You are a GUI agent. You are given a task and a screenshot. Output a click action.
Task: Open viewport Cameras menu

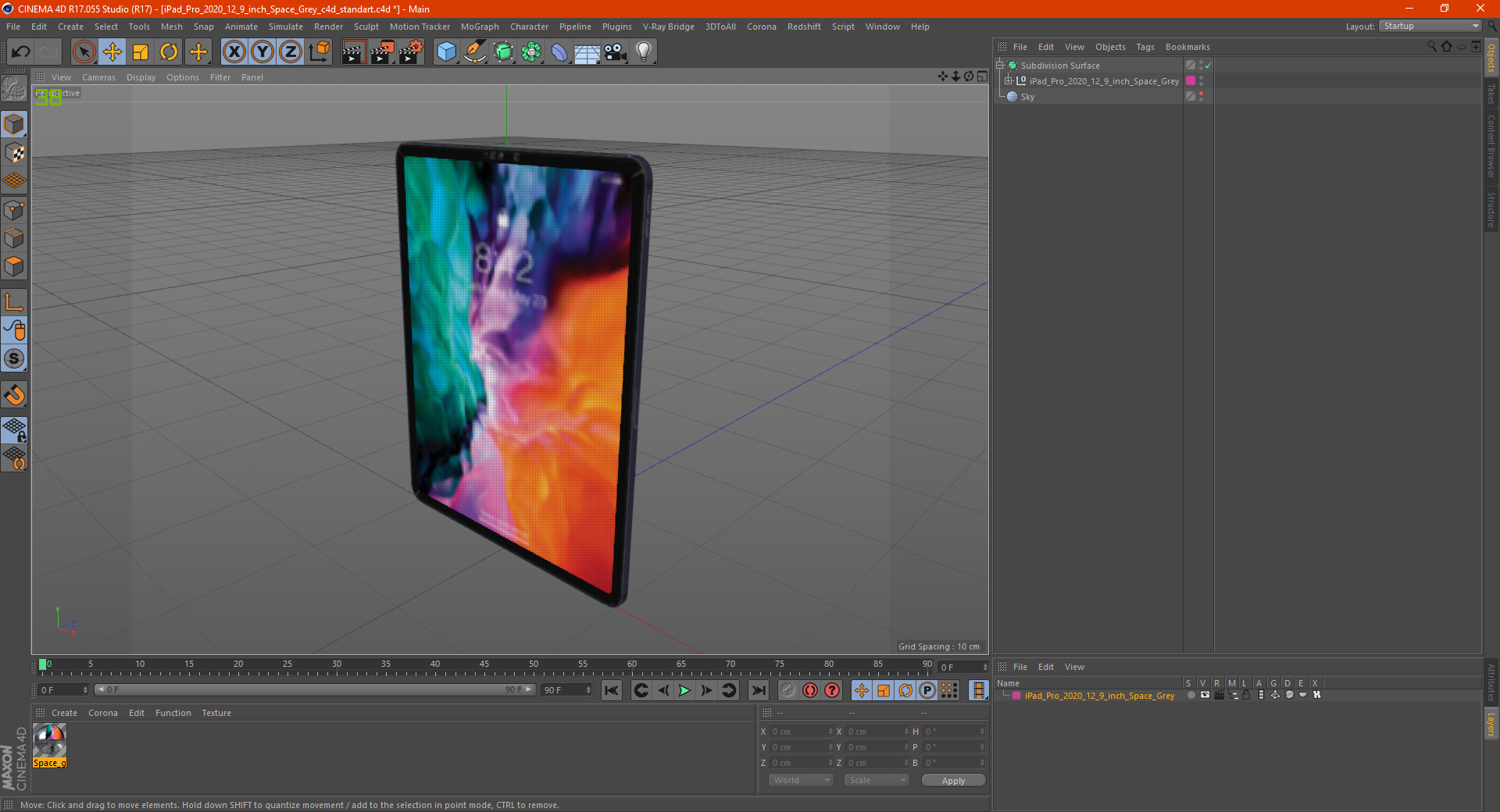click(x=98, y=77)
